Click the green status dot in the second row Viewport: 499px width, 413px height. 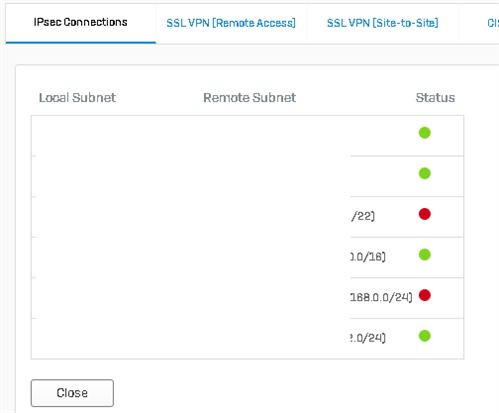(425, 173)
